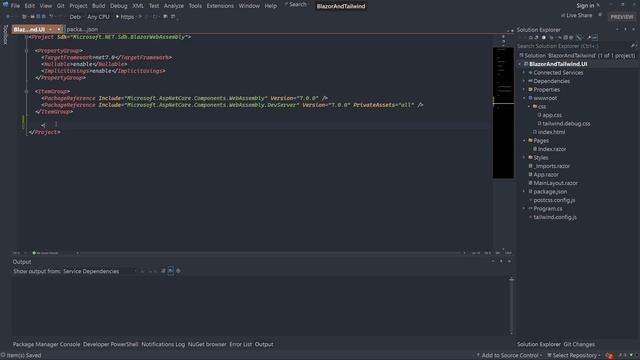Click Add to Source Control
640x360 pixels.
(x=509, y=356)
